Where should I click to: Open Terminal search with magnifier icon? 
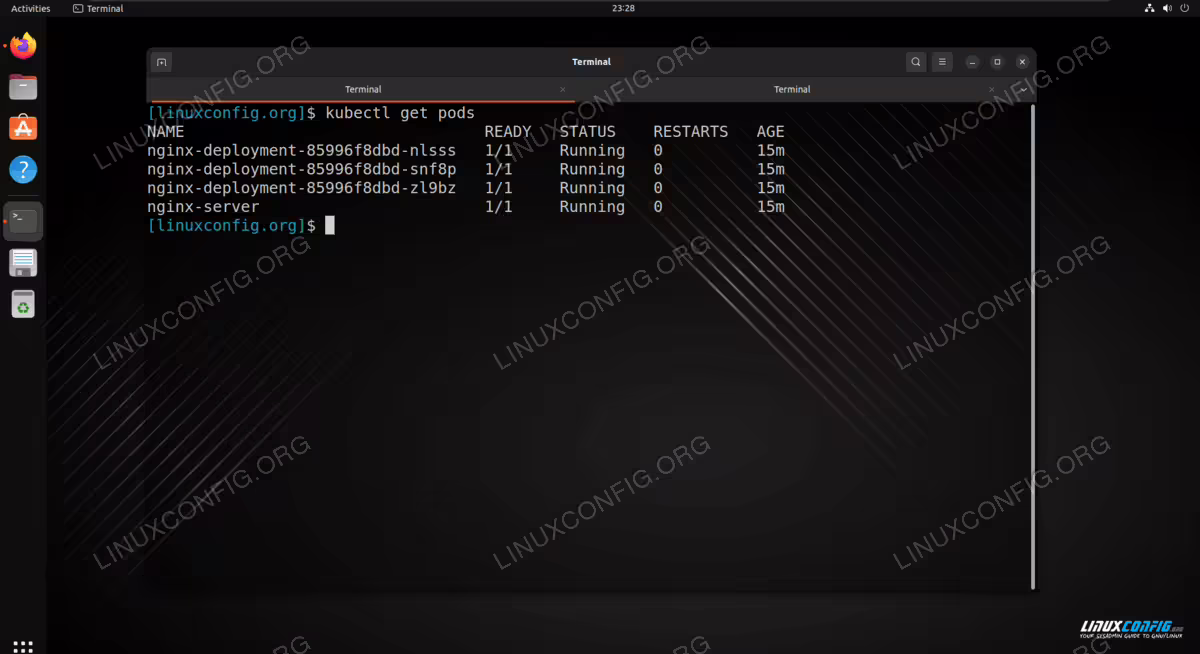coord(916,62)
